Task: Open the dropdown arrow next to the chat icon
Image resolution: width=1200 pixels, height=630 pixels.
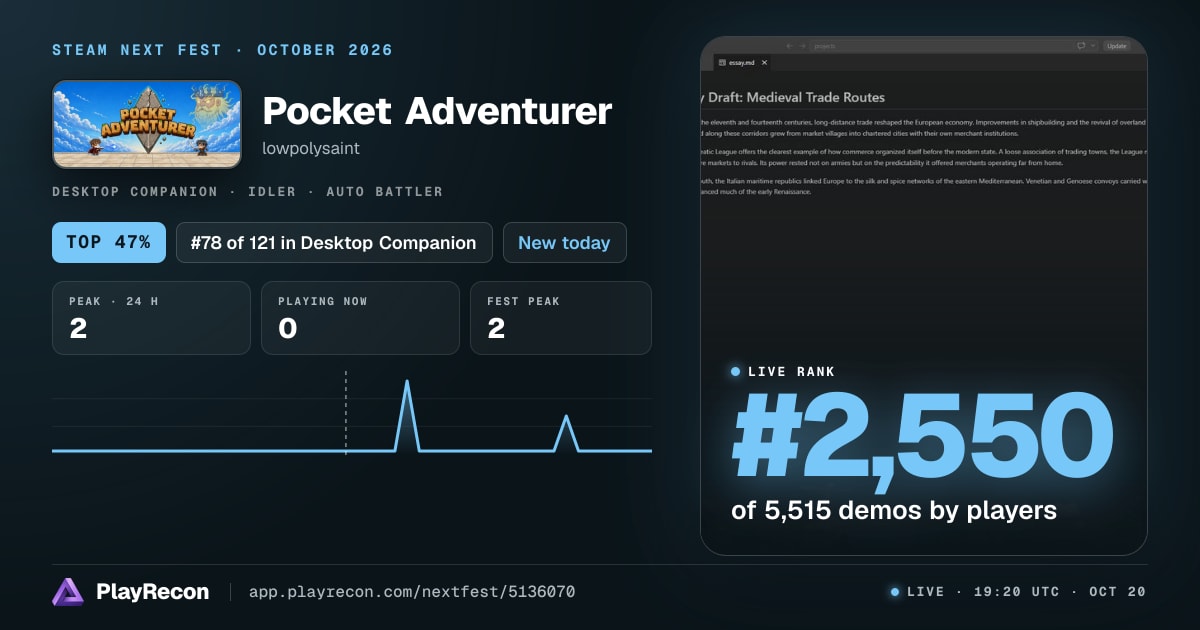Action: (x=1093, y=46)
